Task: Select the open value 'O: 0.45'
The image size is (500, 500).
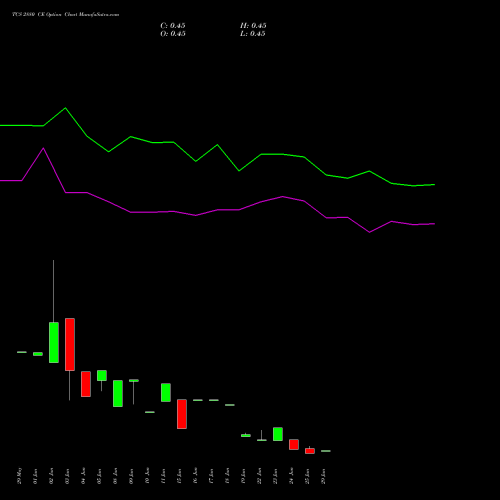Action: [173, 34]
